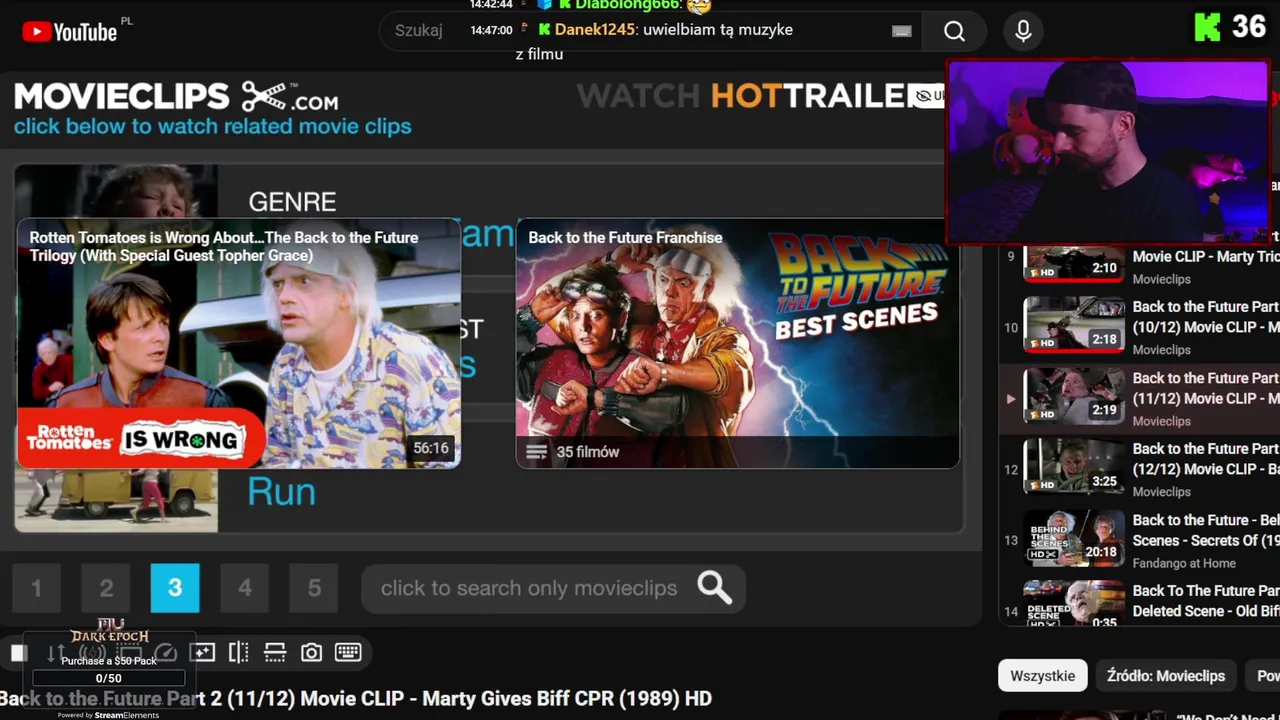Click the now-playing arrow beside clip 11/12
1280x720 pixels.
click(x=1010, y=398)
